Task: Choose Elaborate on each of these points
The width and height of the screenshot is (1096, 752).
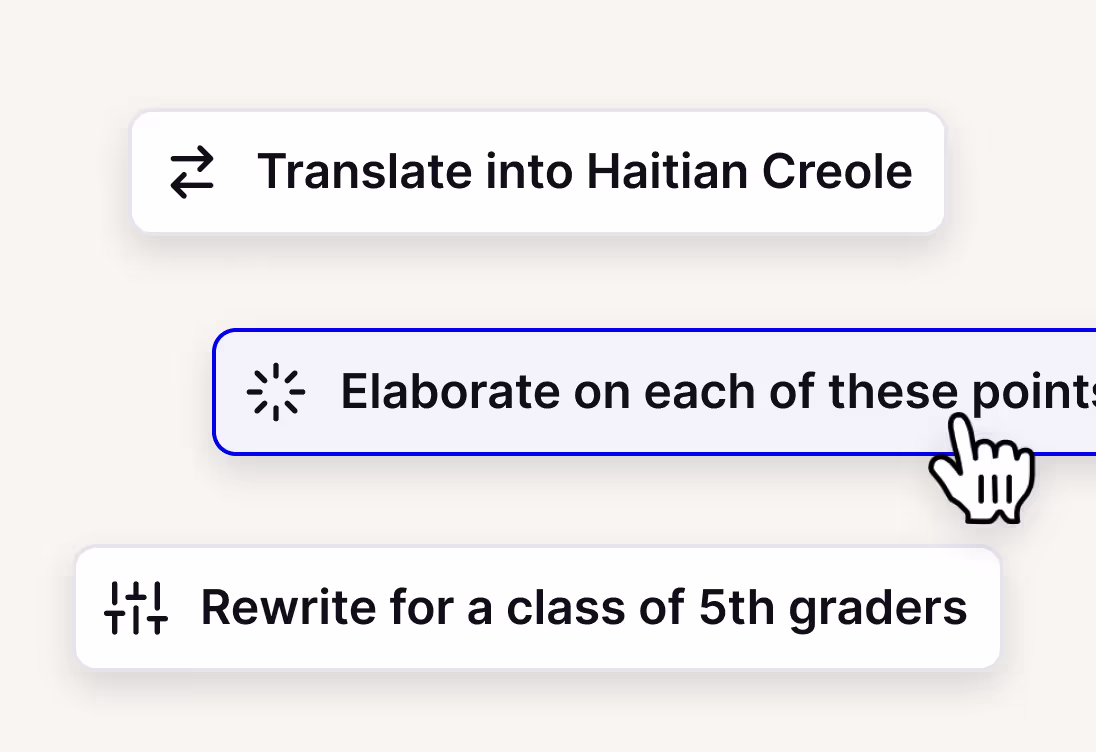Action: (654, 392)
